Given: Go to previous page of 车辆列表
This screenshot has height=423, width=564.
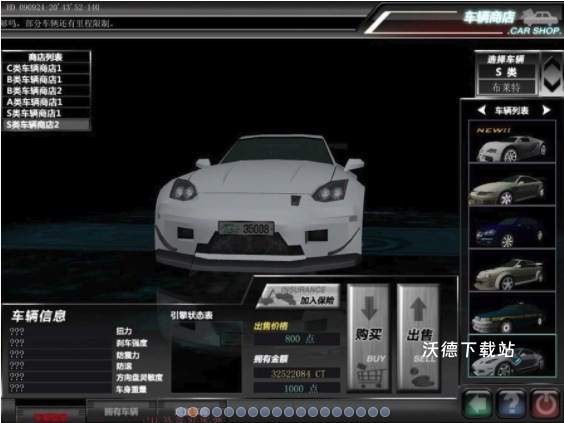Looking at the screenshot, I should coord(482,110).
